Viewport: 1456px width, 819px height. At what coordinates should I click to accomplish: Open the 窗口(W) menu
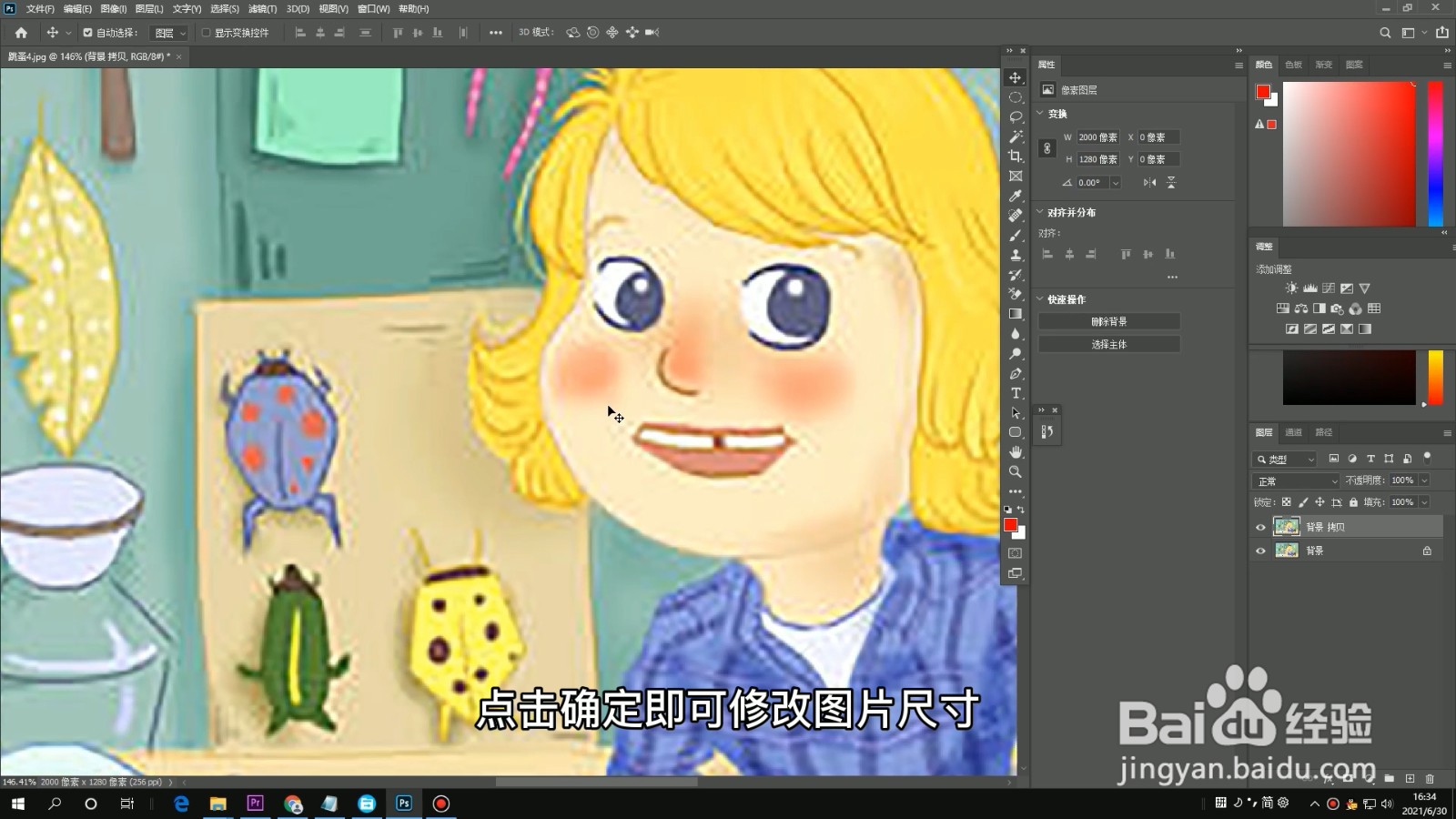373,9
